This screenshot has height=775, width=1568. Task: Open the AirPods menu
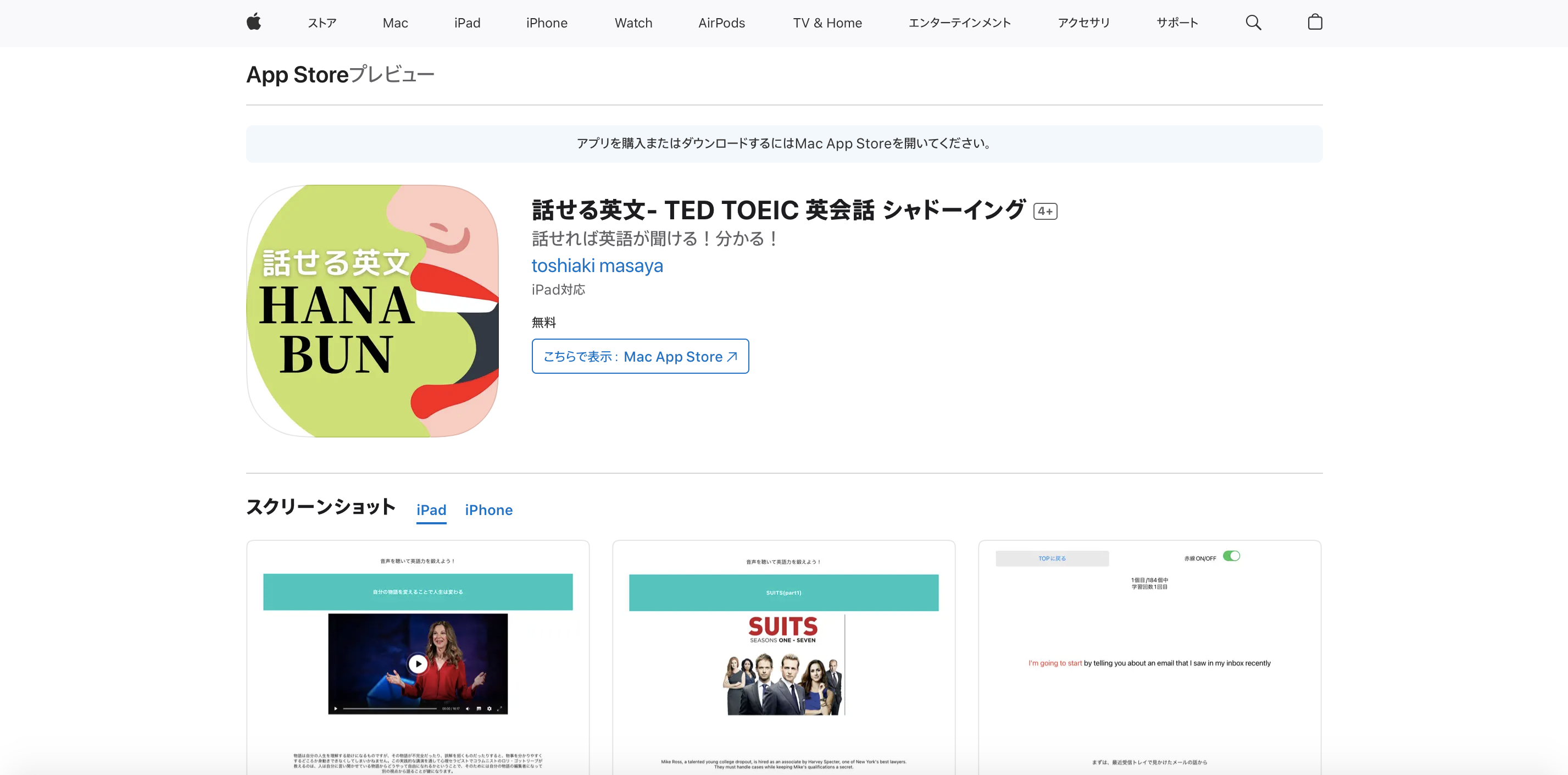(x=721, y=23)
